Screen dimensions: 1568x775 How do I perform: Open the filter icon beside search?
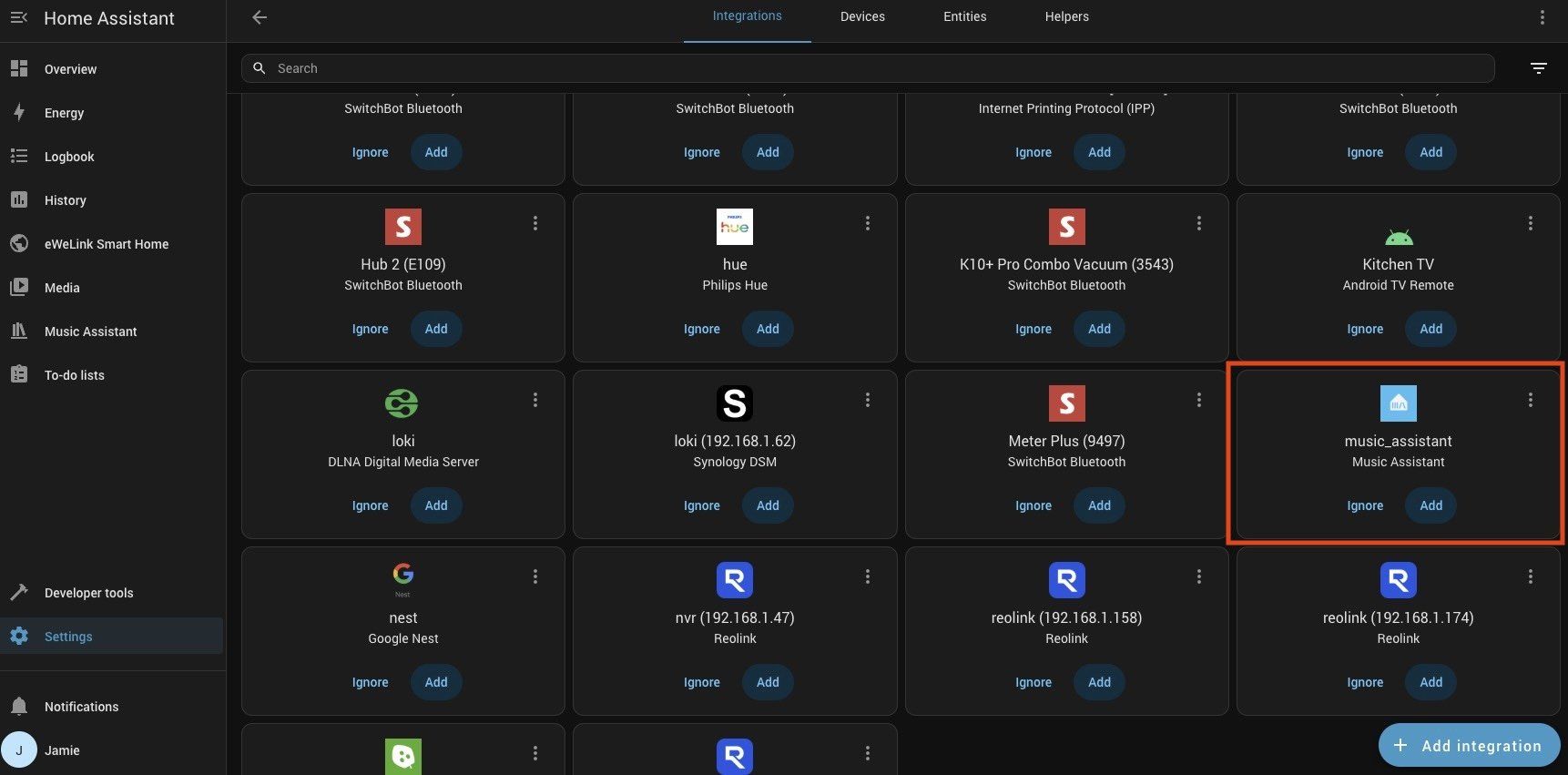point(1539,68)
